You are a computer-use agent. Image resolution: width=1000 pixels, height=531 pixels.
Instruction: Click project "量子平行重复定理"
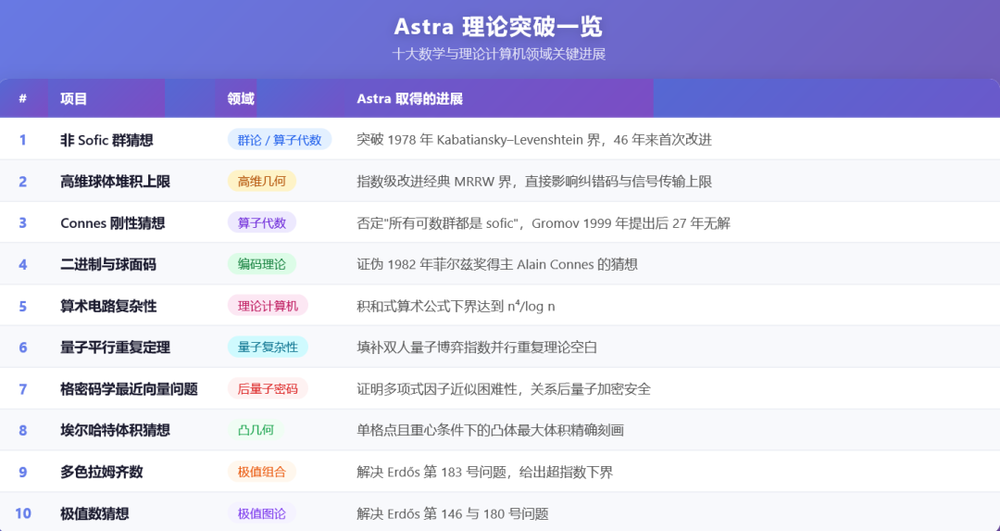[x=115, y=347]
